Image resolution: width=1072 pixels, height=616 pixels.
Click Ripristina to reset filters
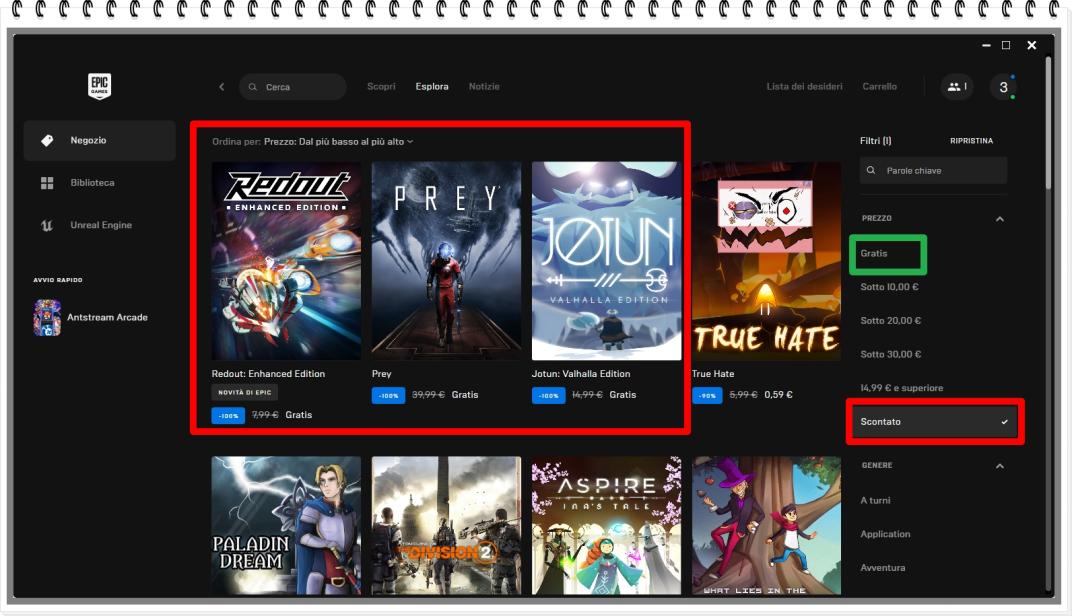[x=971, y=141]
